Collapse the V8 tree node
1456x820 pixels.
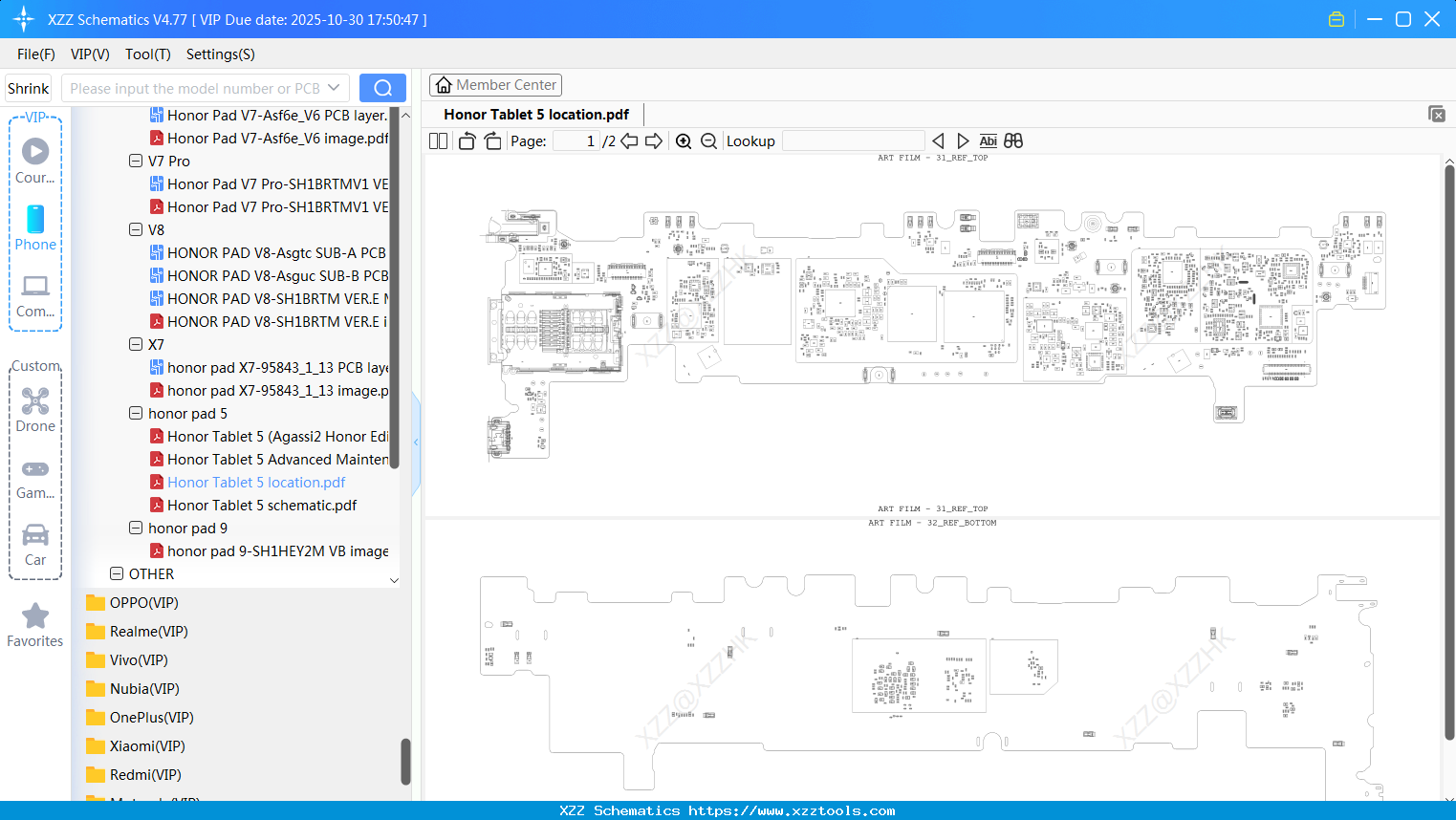[x=136, y=229]
